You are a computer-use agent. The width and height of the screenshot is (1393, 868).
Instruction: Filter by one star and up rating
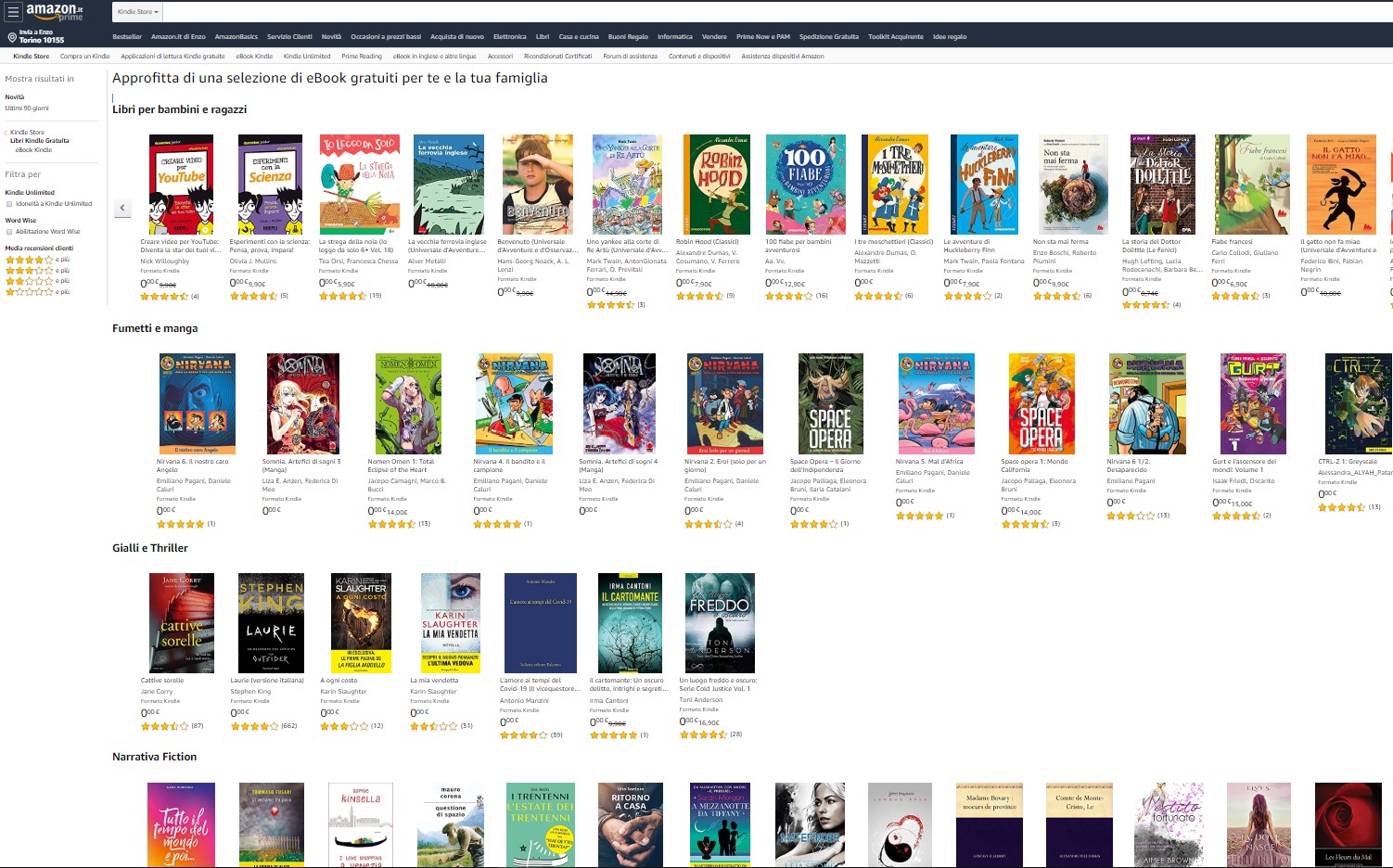point(29,292)
